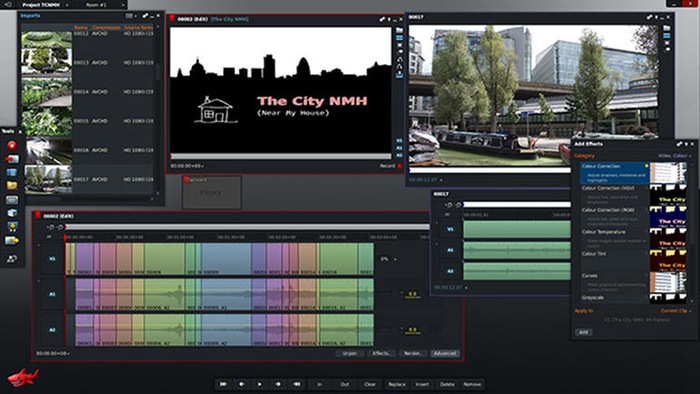The width and height of the screenshot is (700, 394).
Task: Select the Colour Tint effect
Action: coord(633,260)
